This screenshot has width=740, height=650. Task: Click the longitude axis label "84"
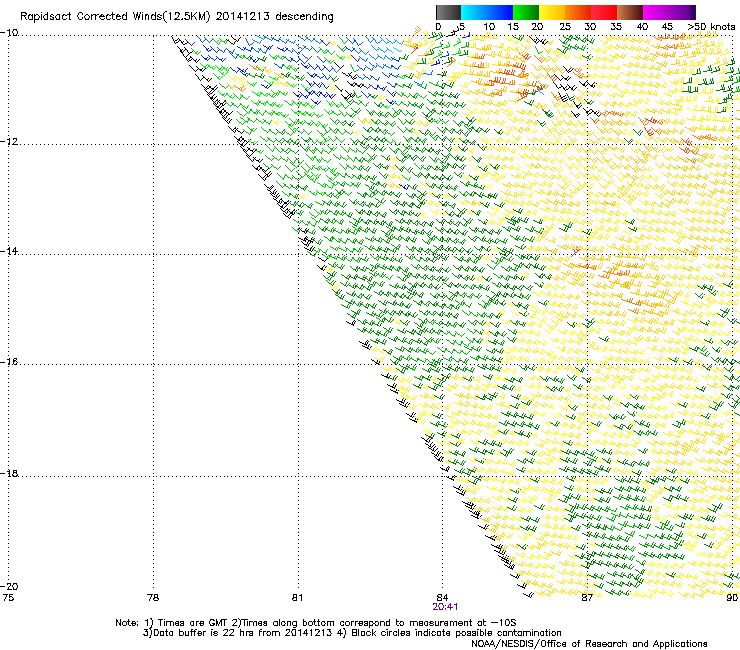[442, 598]
